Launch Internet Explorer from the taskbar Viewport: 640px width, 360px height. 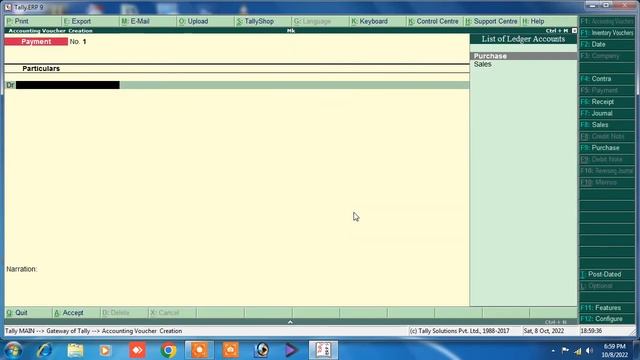click(44, 350)
